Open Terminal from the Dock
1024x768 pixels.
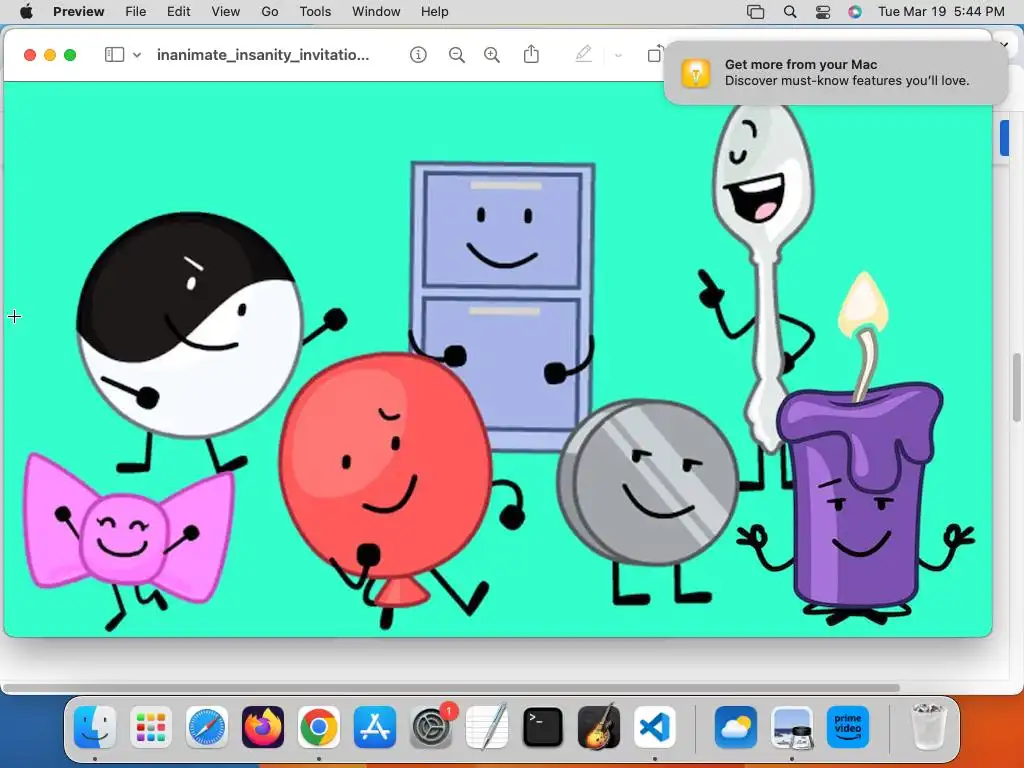coord(543,727)
